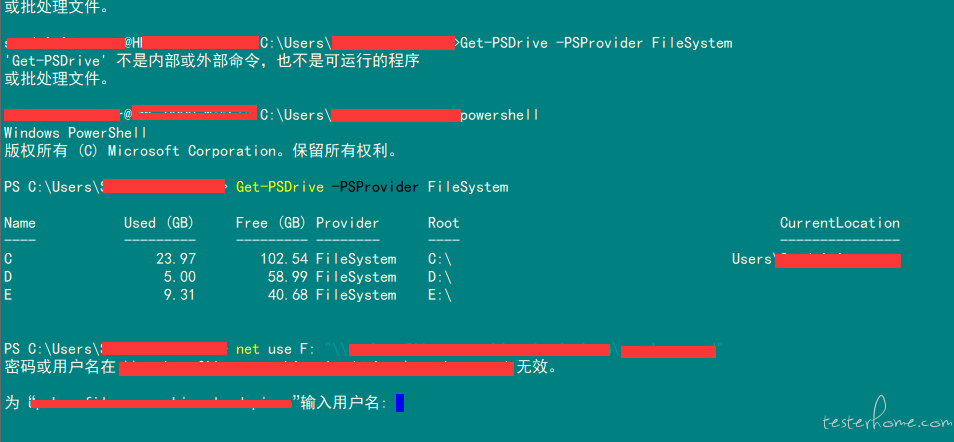Select the Free (GB) column header
Screen dimensions: 954x442
coord(271,223)
